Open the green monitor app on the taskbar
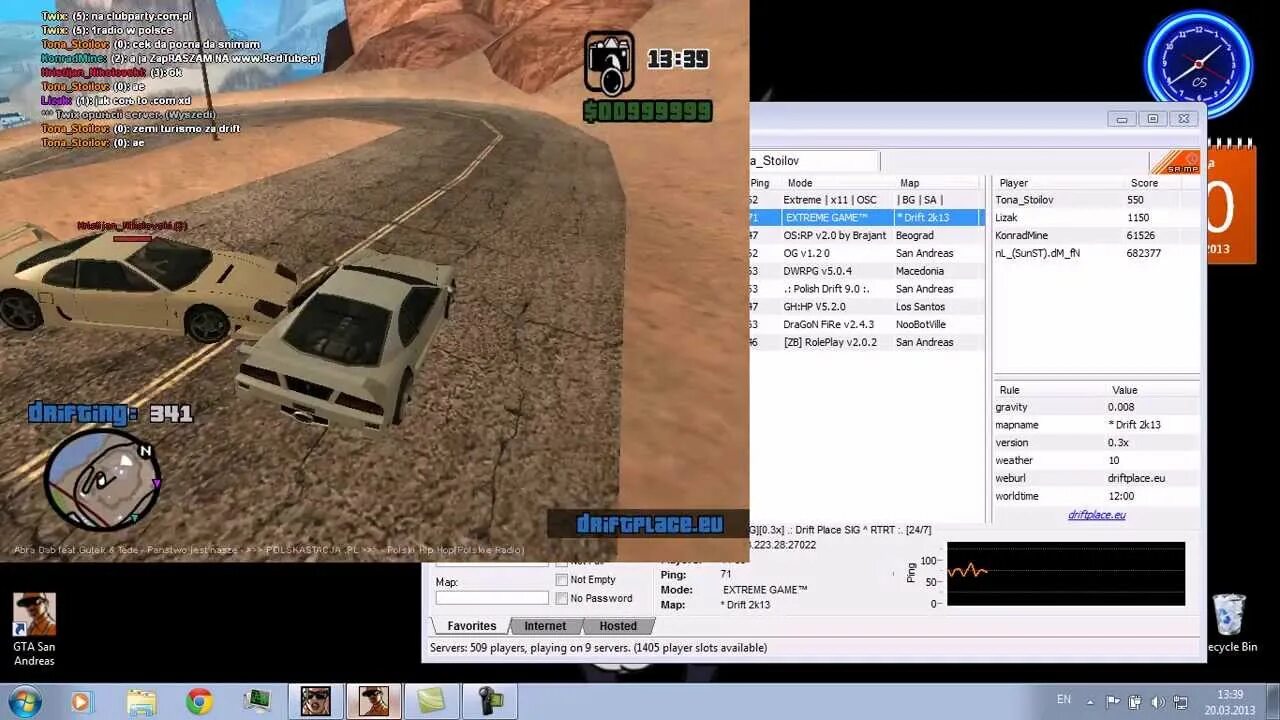 tap(257, 701)
